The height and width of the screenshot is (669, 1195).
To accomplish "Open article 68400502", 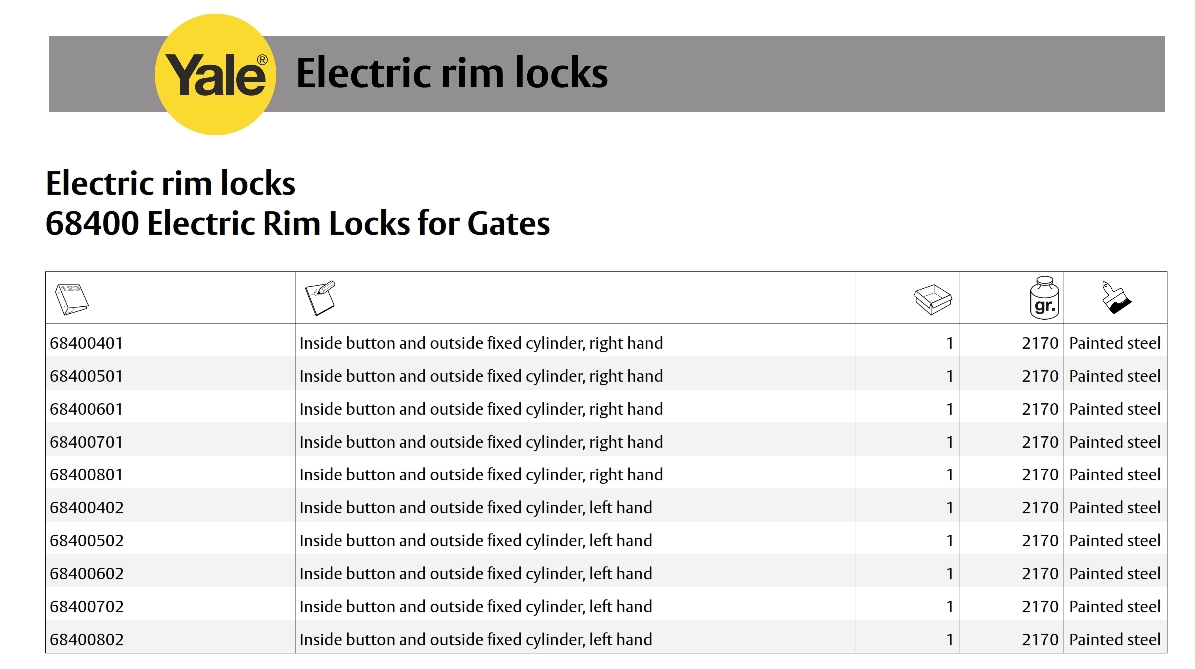I will (x=86, y=541).
